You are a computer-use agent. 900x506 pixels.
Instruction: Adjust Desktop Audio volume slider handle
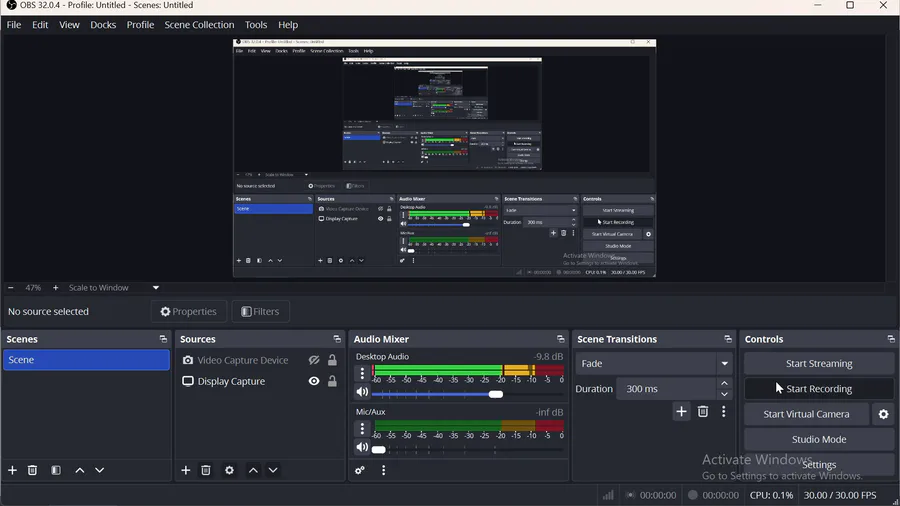(496, 394)
